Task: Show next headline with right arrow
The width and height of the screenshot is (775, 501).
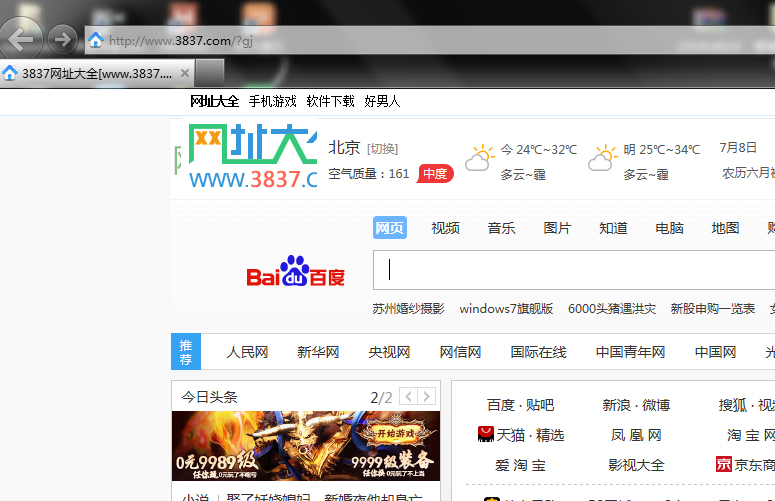Action: coord(427,396)
